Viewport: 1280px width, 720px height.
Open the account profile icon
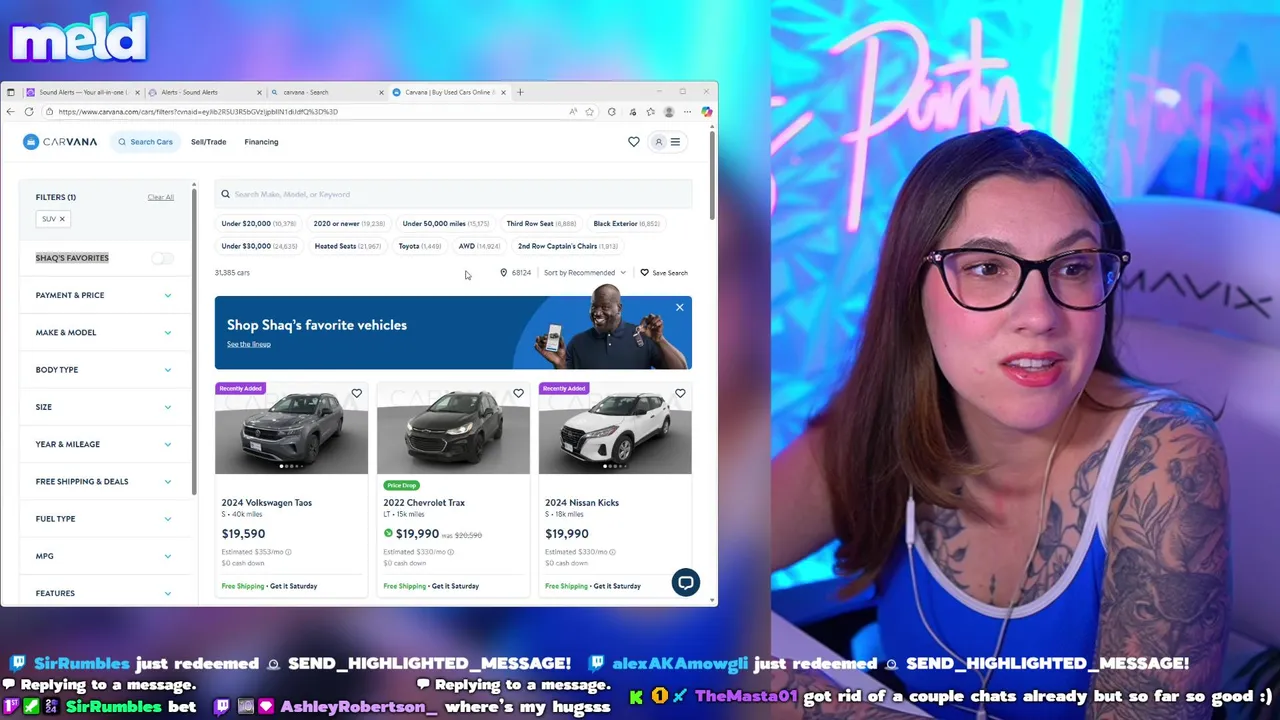[x=658, y=142]
